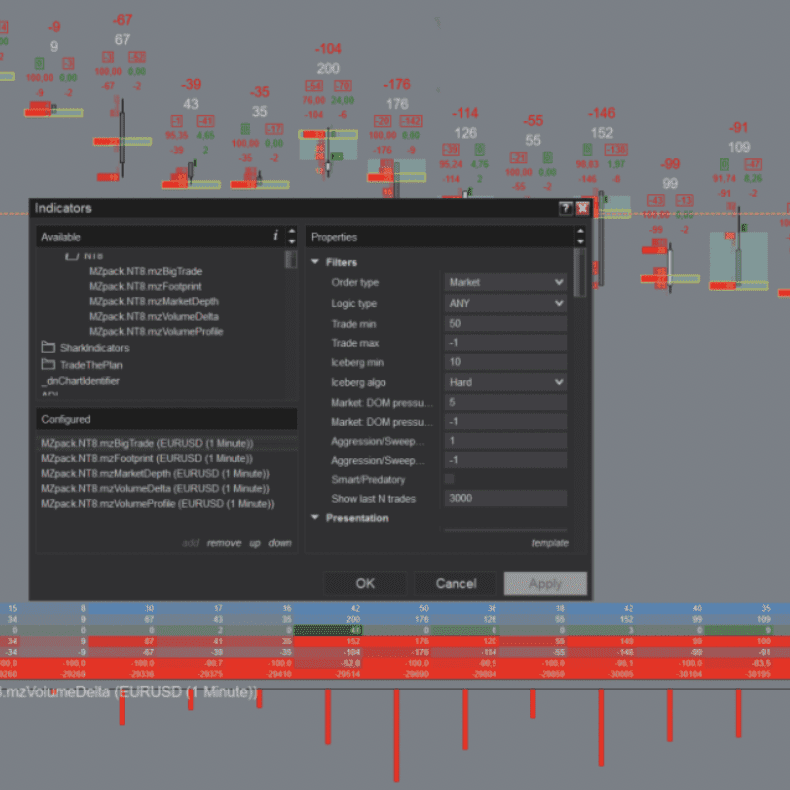Click the help question mark icon

click(566, 208)
